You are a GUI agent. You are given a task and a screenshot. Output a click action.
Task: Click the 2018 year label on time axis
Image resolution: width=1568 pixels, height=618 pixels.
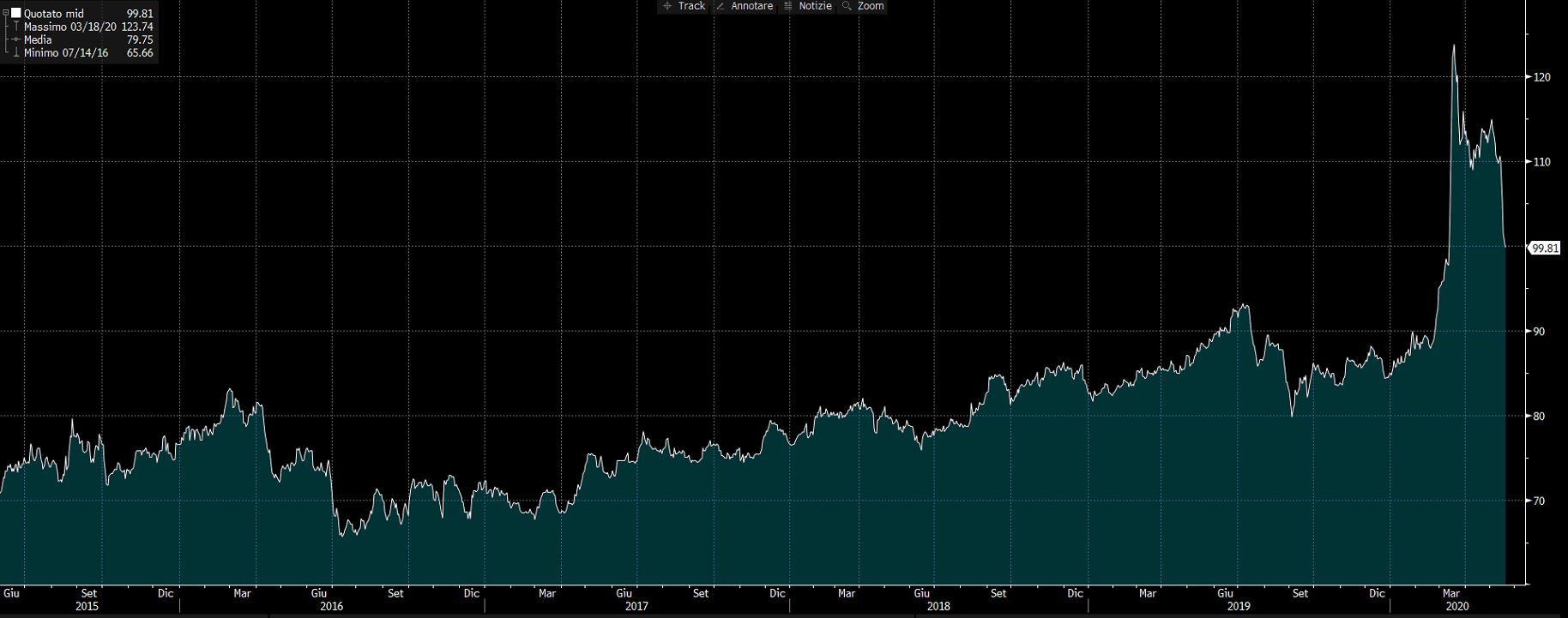[x=938, y=606]
